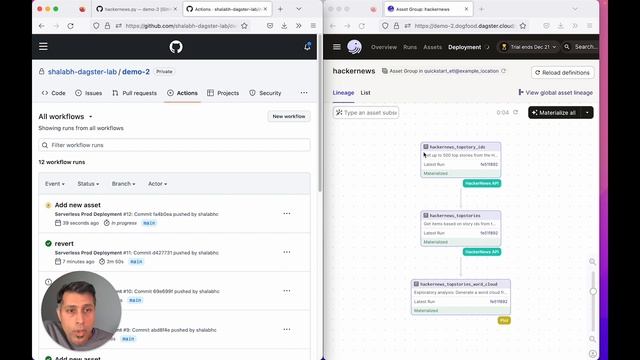Click the Dagster logo
Screen dimensions: 640x360
[354, 47]
